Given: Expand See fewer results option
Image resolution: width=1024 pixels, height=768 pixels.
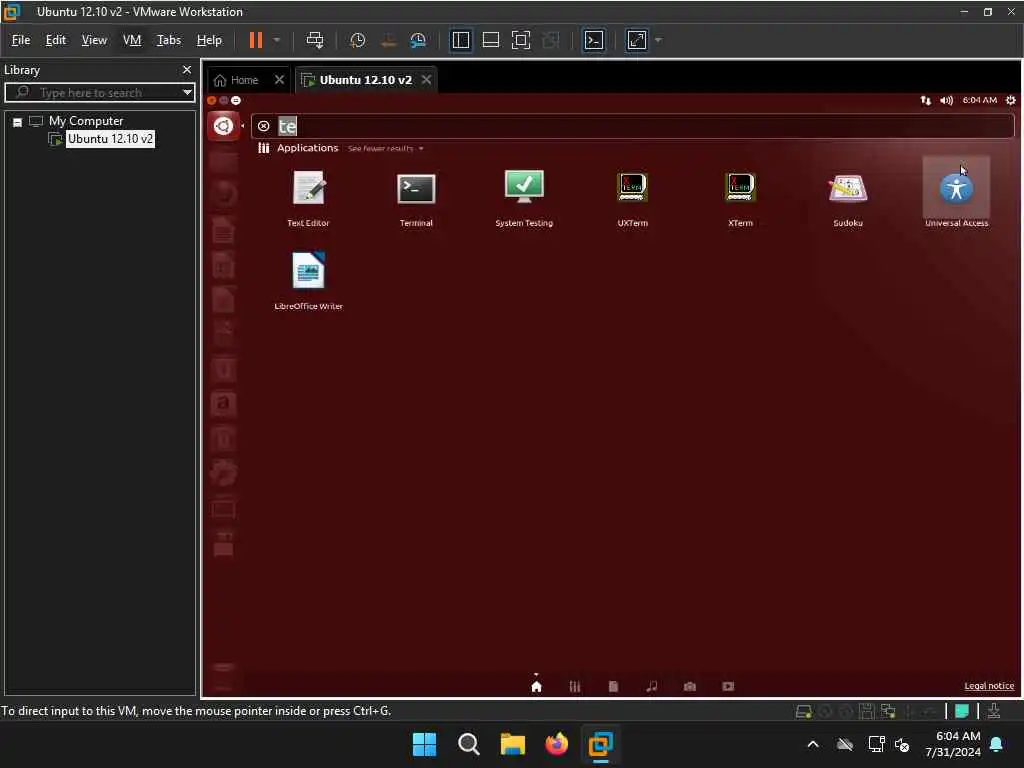Looking at the screenshot, I should (385, 148).
